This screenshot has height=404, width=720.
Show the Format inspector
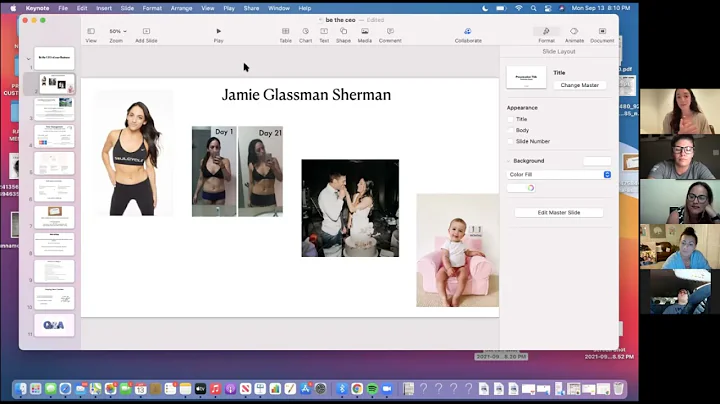[x=546, y=31]
